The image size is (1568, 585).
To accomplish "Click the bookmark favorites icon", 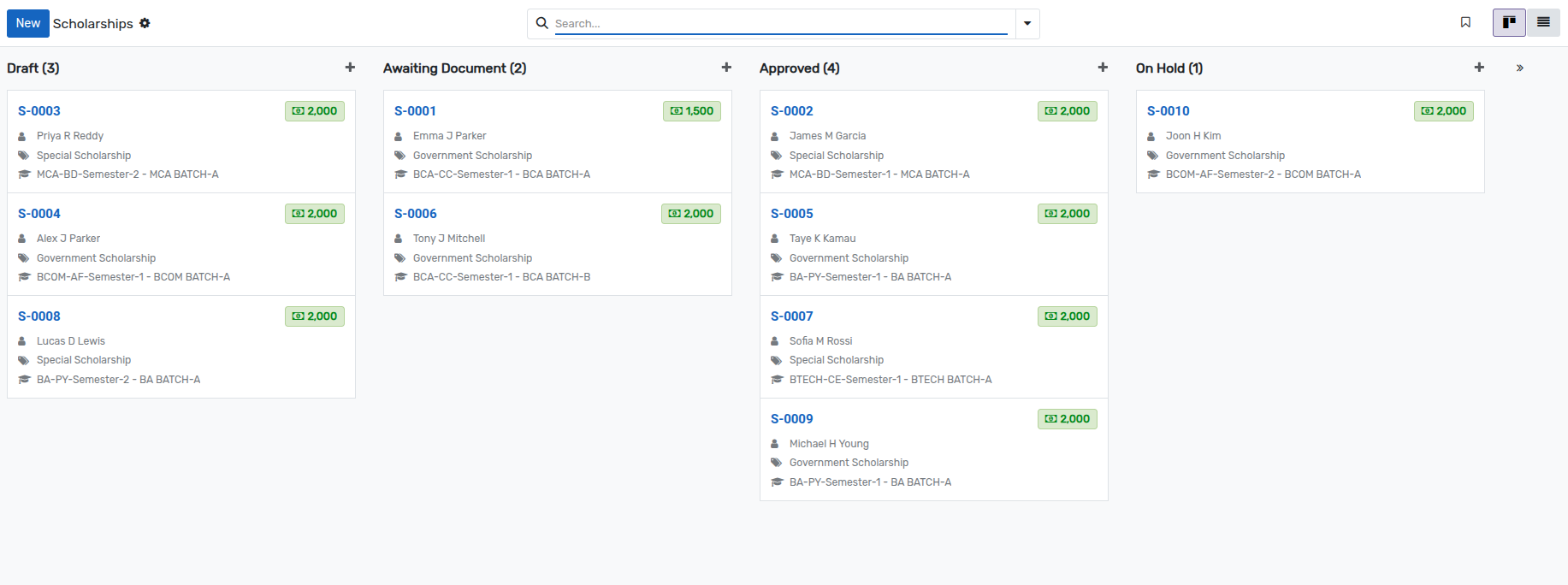I will [1465, 22].
